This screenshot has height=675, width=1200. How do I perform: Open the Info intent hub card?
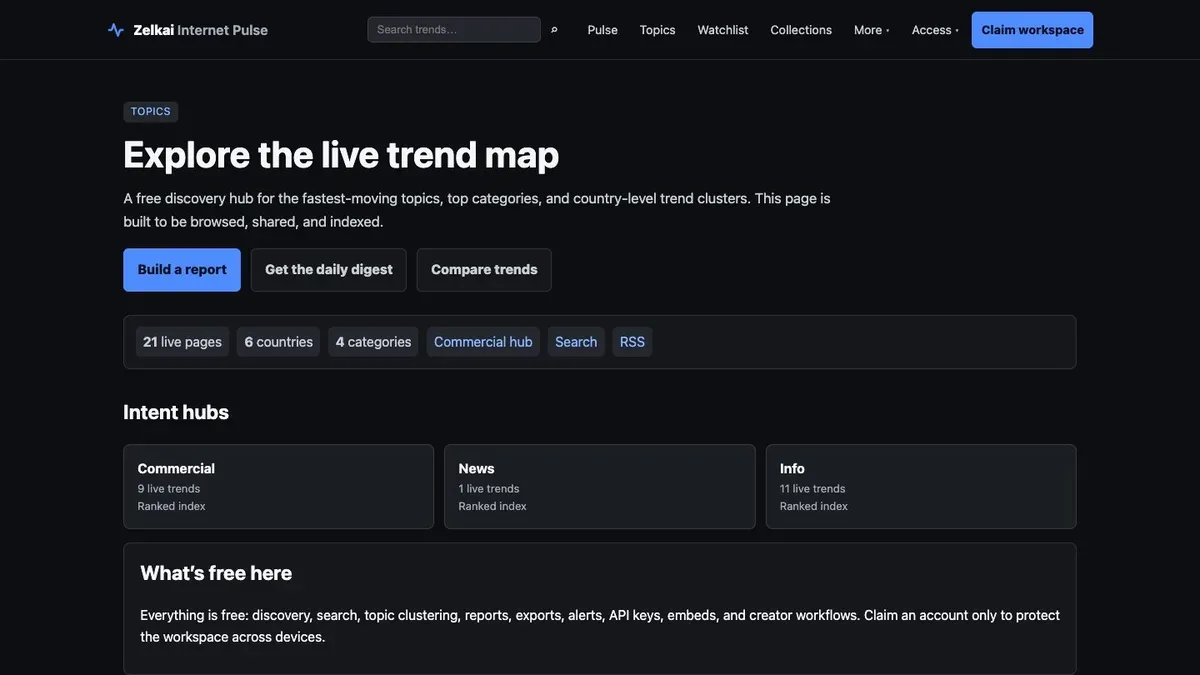click(921, 487)
